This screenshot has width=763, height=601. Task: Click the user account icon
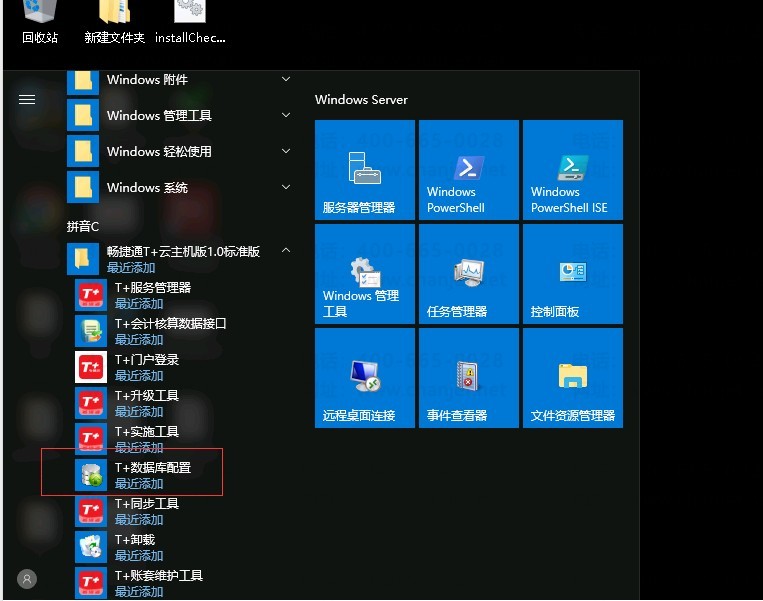(27, 579)
